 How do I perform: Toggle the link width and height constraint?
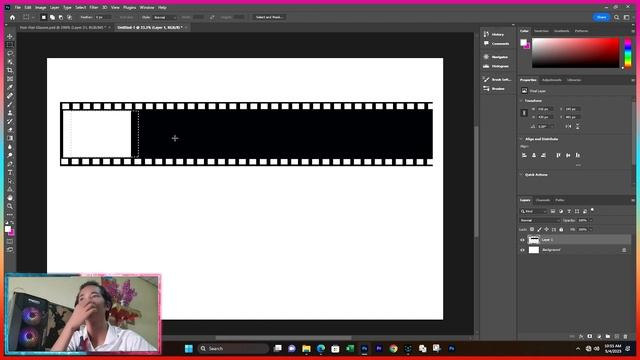(x=524, y=113)
